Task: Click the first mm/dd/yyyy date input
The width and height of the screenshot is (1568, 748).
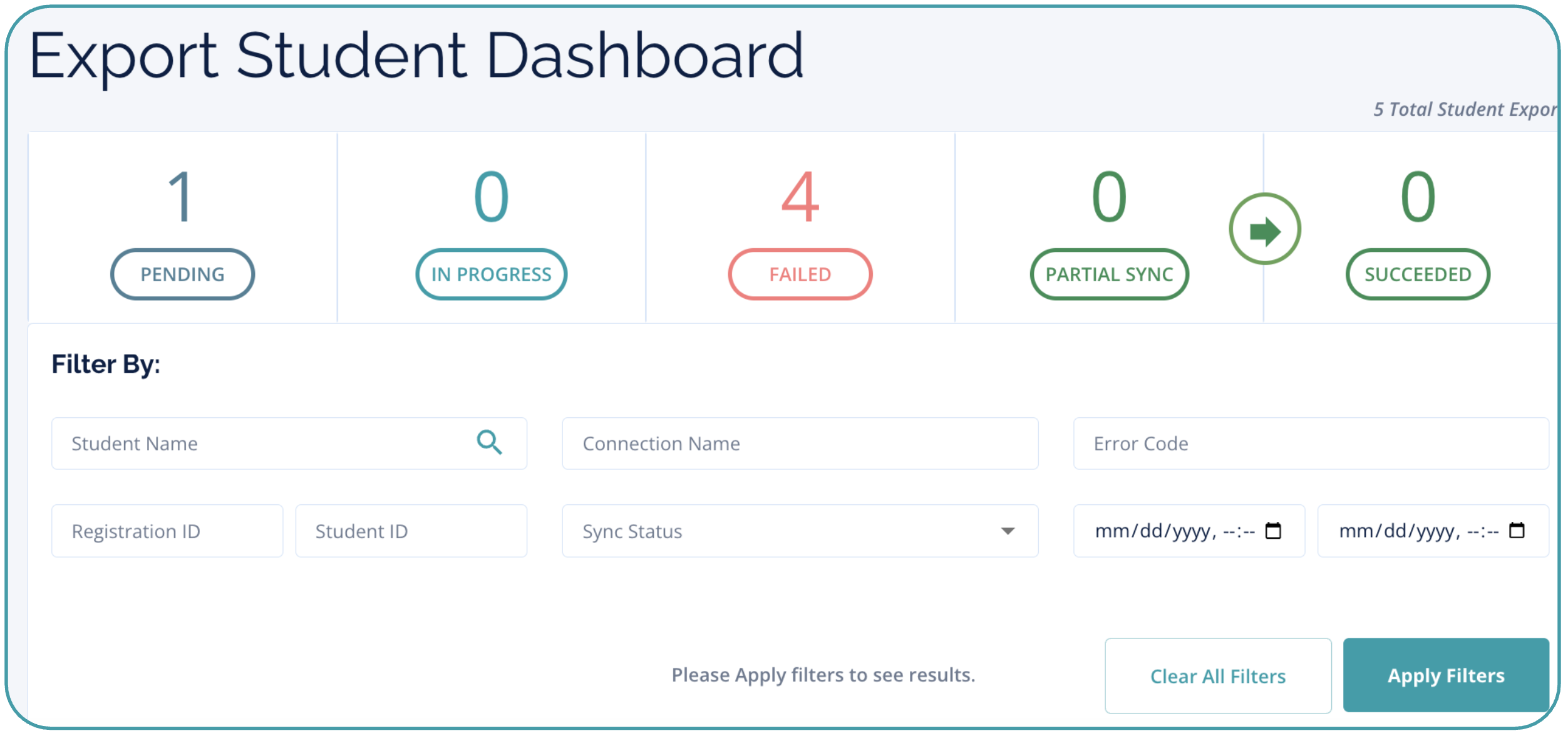Action: pos(1174,531)
